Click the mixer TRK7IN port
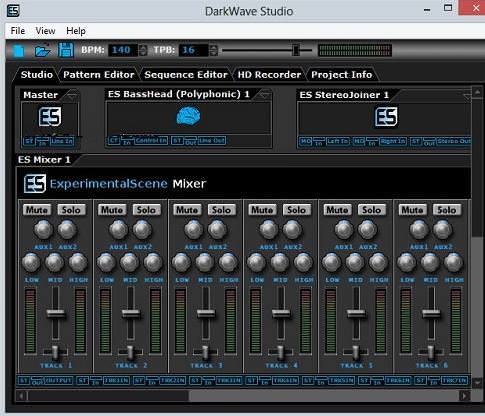This screenshot has width=485, height=416. (x=455, y=380)
